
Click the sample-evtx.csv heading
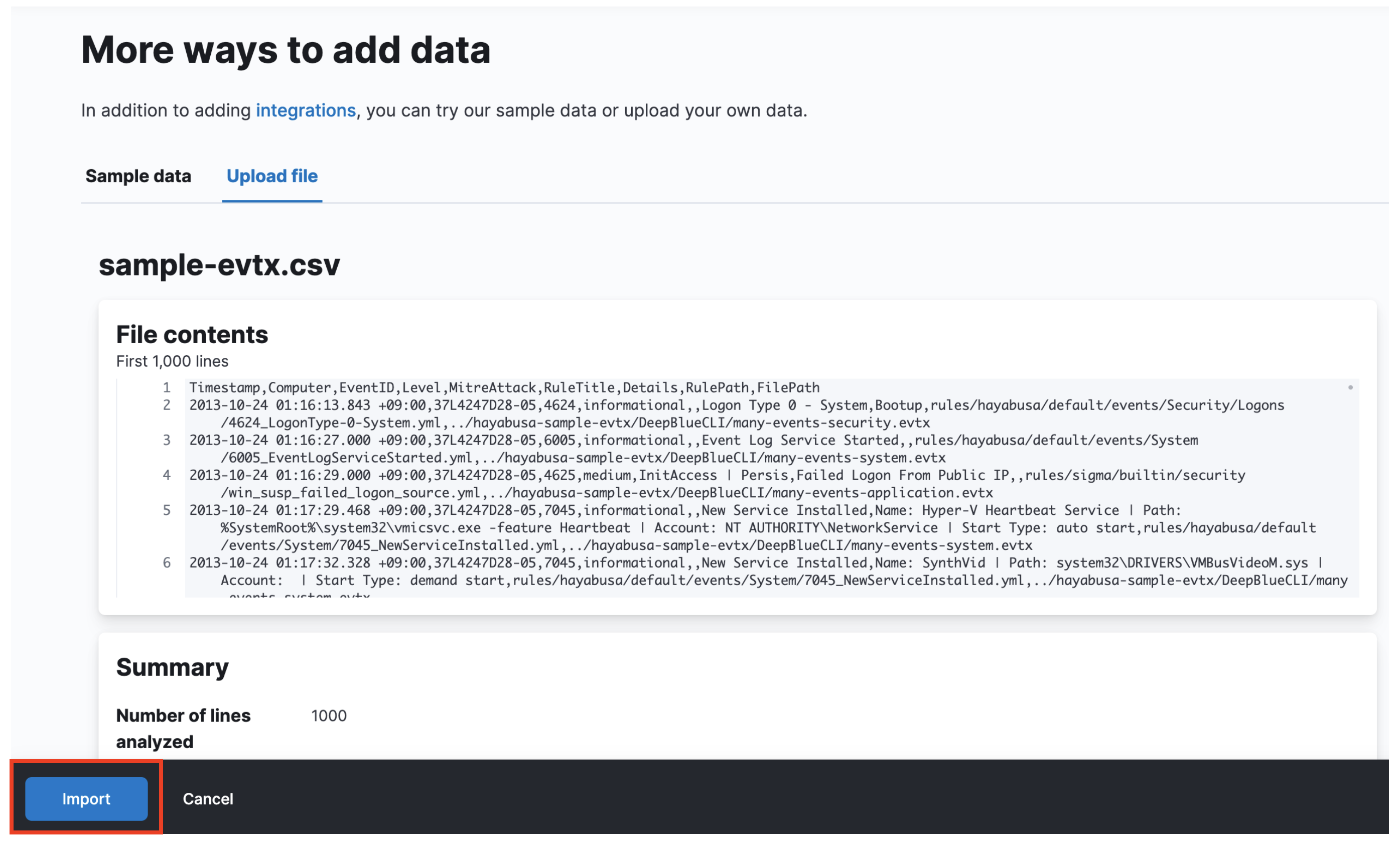(x=219, y=265)
